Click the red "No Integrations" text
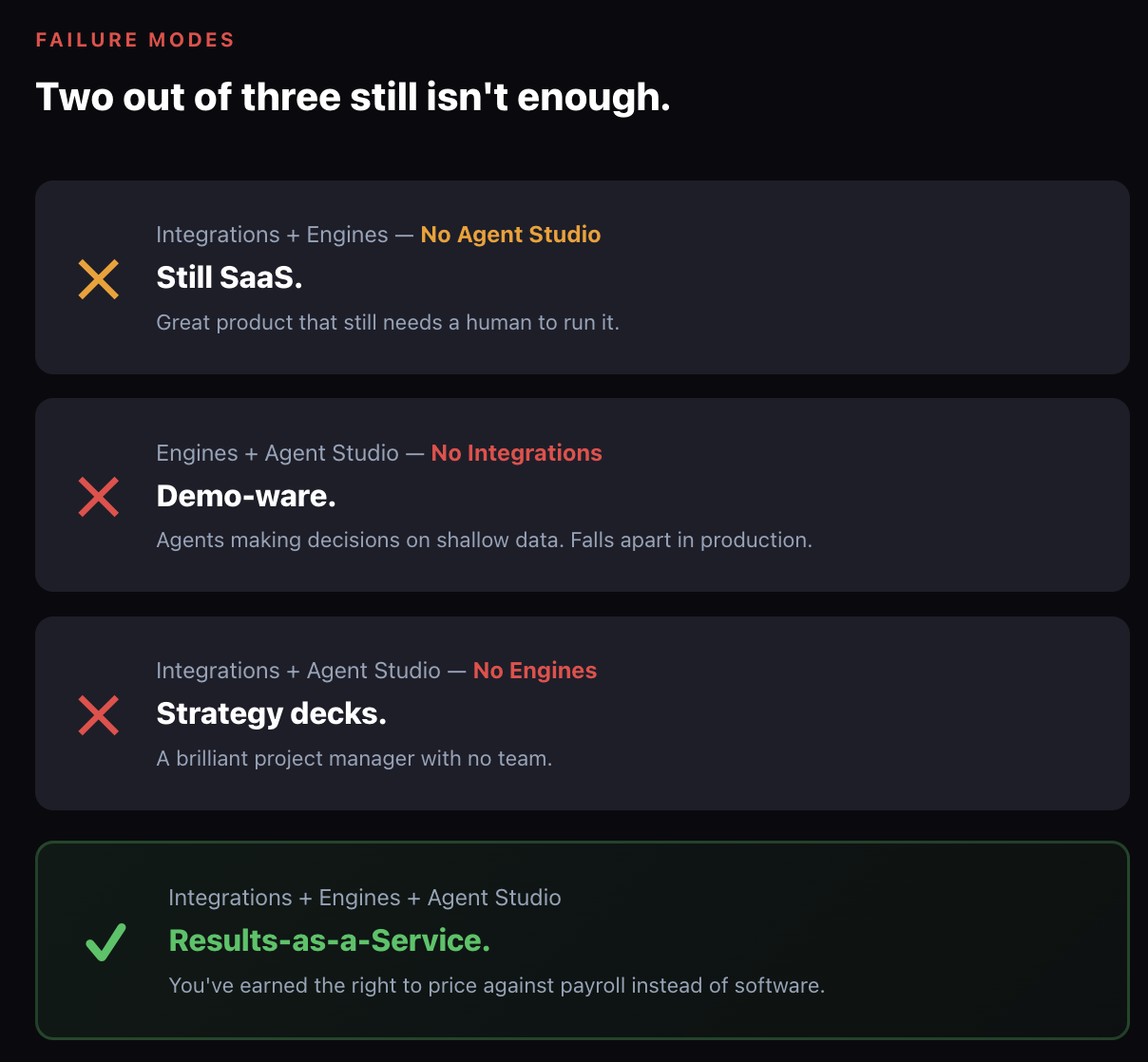This screenshot has width=1148, height=1062. point(516,453)
